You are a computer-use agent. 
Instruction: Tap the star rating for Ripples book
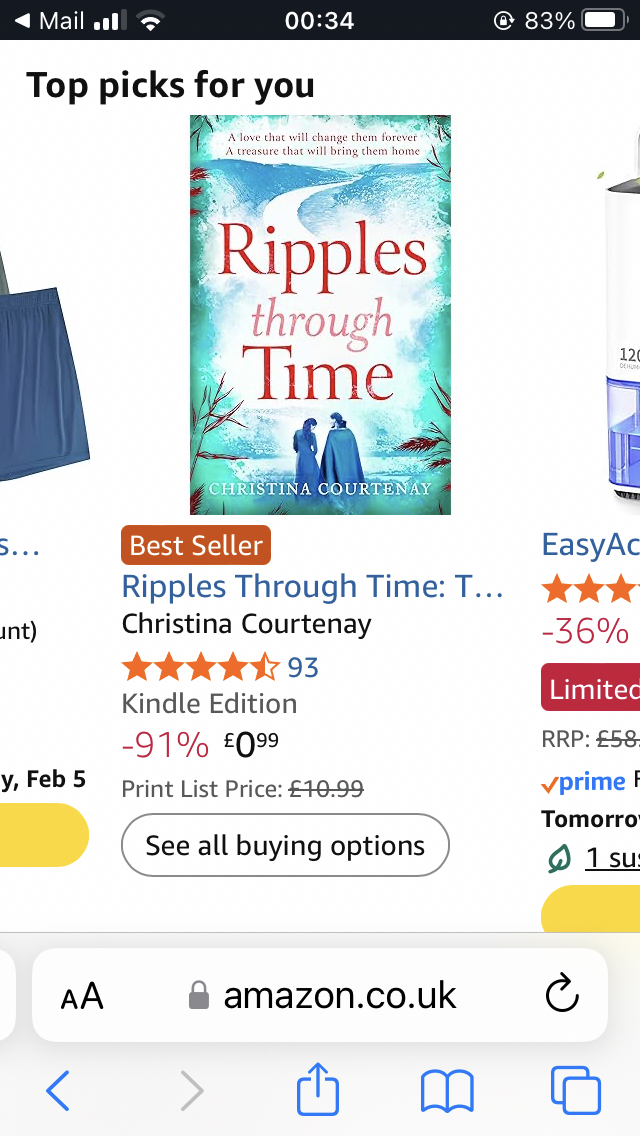pyautogui.click(x=200, y=667)
